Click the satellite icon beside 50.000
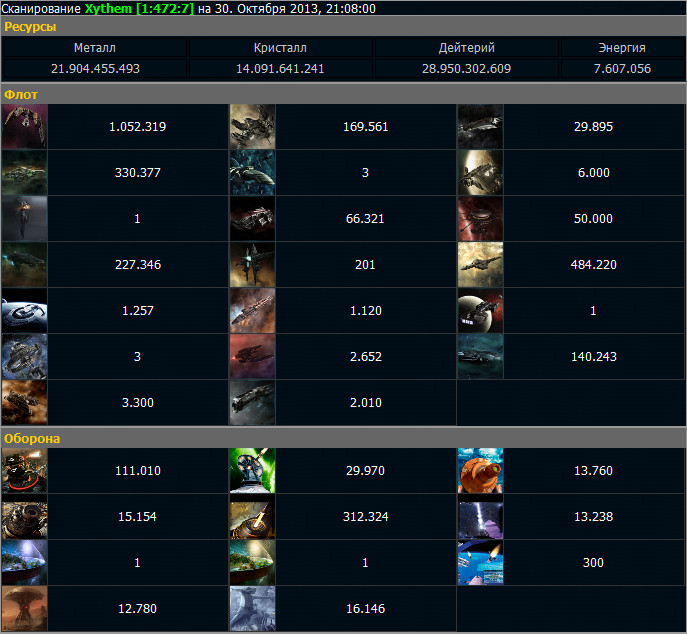Screen dimensions: 687x634 click(480, 219)
